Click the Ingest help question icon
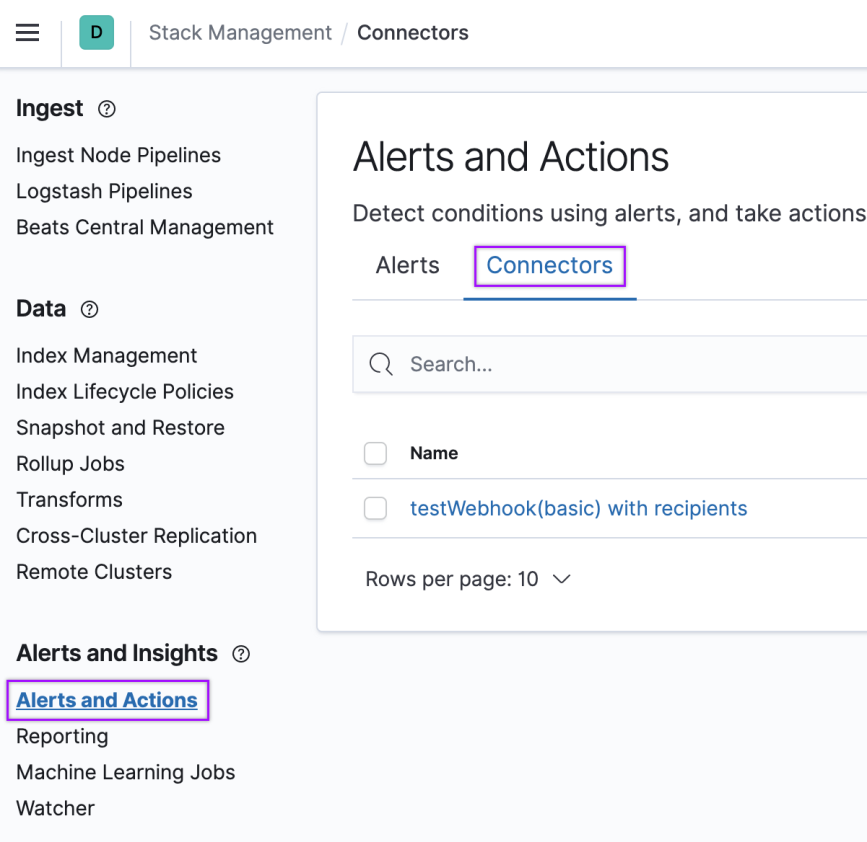 click(107, 109)
